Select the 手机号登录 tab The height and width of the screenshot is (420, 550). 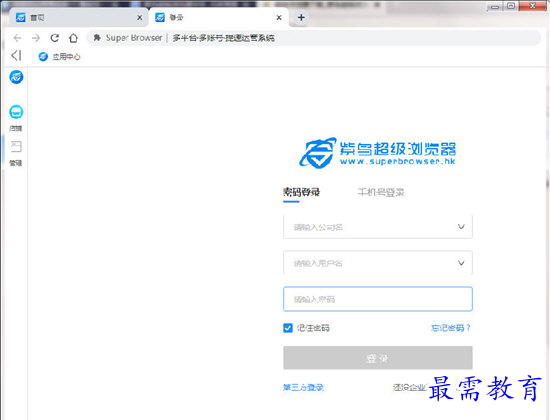[381, 192]
